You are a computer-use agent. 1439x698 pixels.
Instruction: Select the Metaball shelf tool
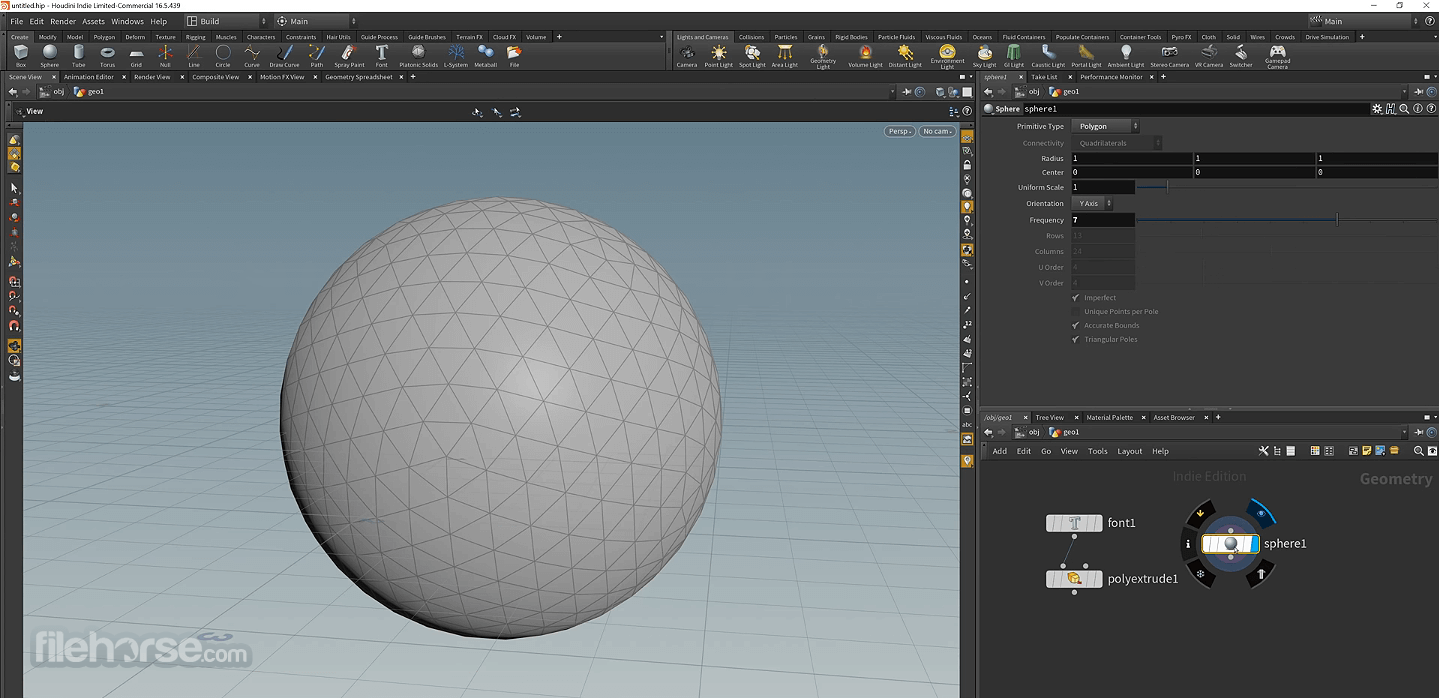pyautogui.click(x=485, y=56)
